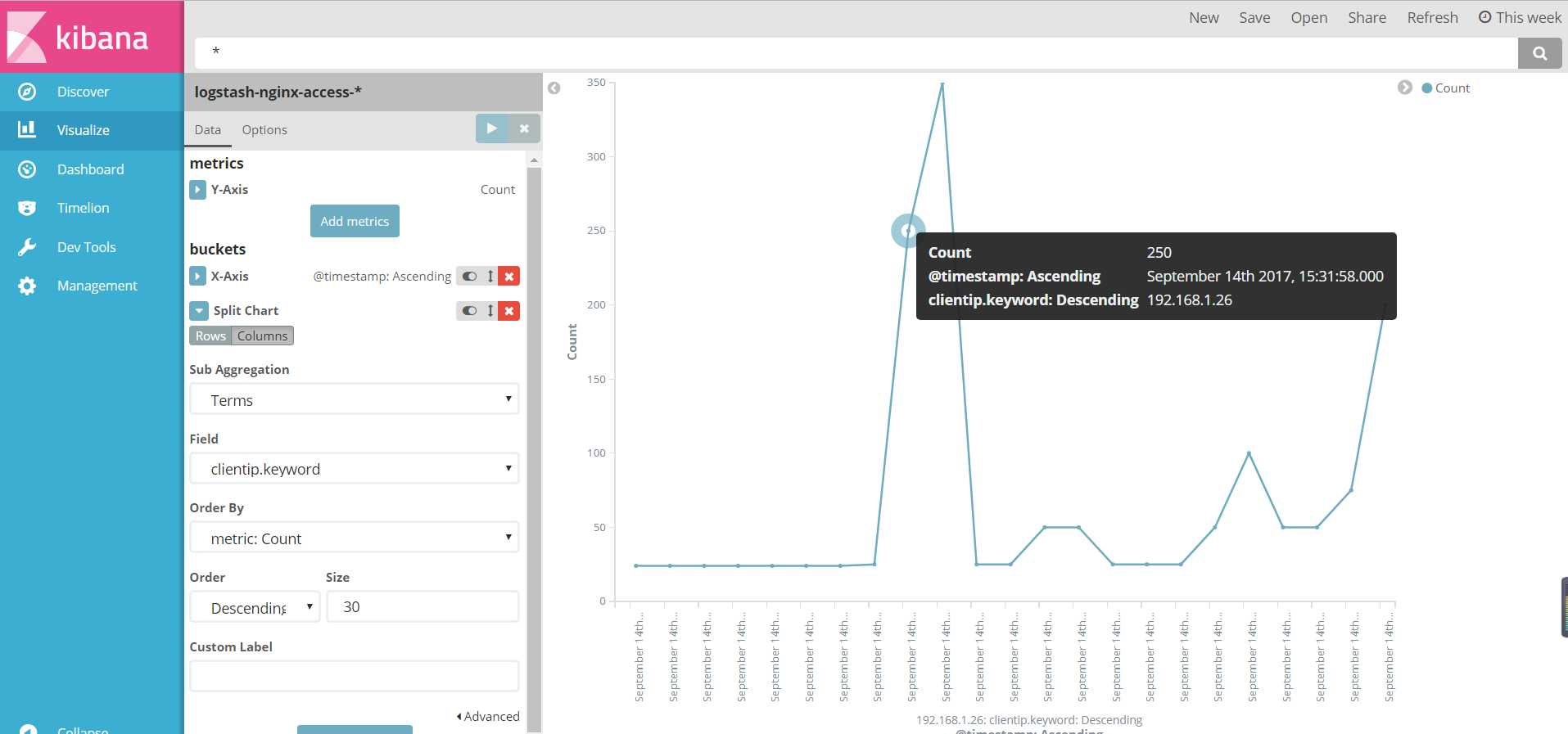Apply changes with the play button
Image resolution: width=1568 pixels, height=734 pixels.
pos(492,128)
